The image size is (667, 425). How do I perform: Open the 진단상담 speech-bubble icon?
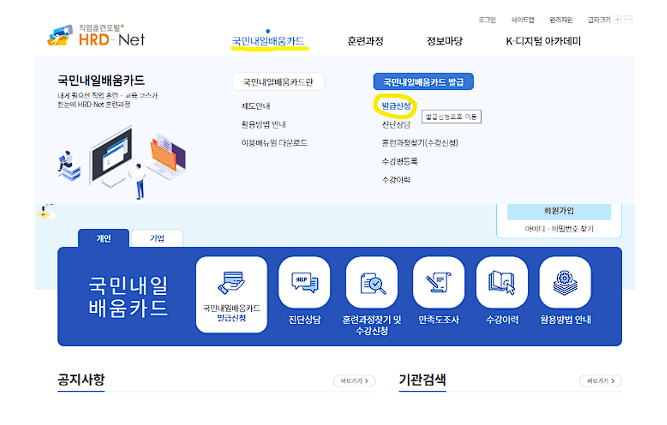304,282
